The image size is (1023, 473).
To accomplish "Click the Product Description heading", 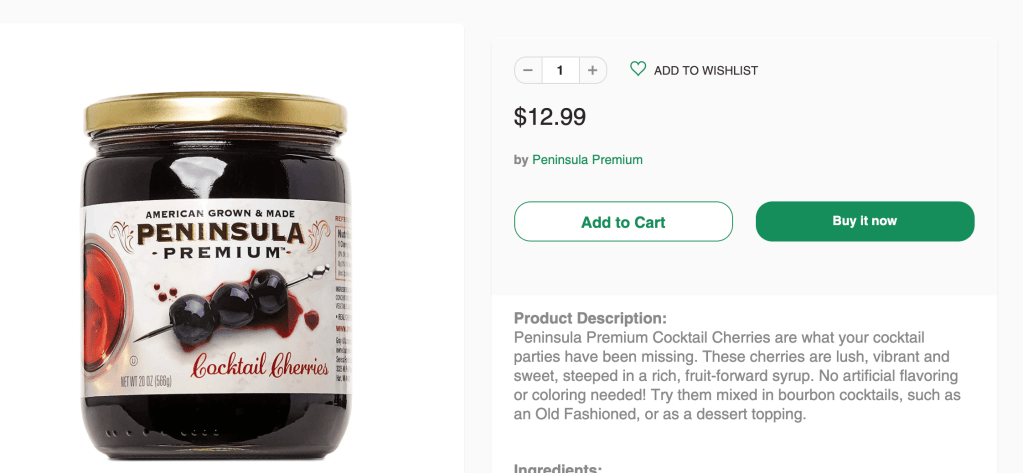I will pyautogui.click(x=590, y=319).
